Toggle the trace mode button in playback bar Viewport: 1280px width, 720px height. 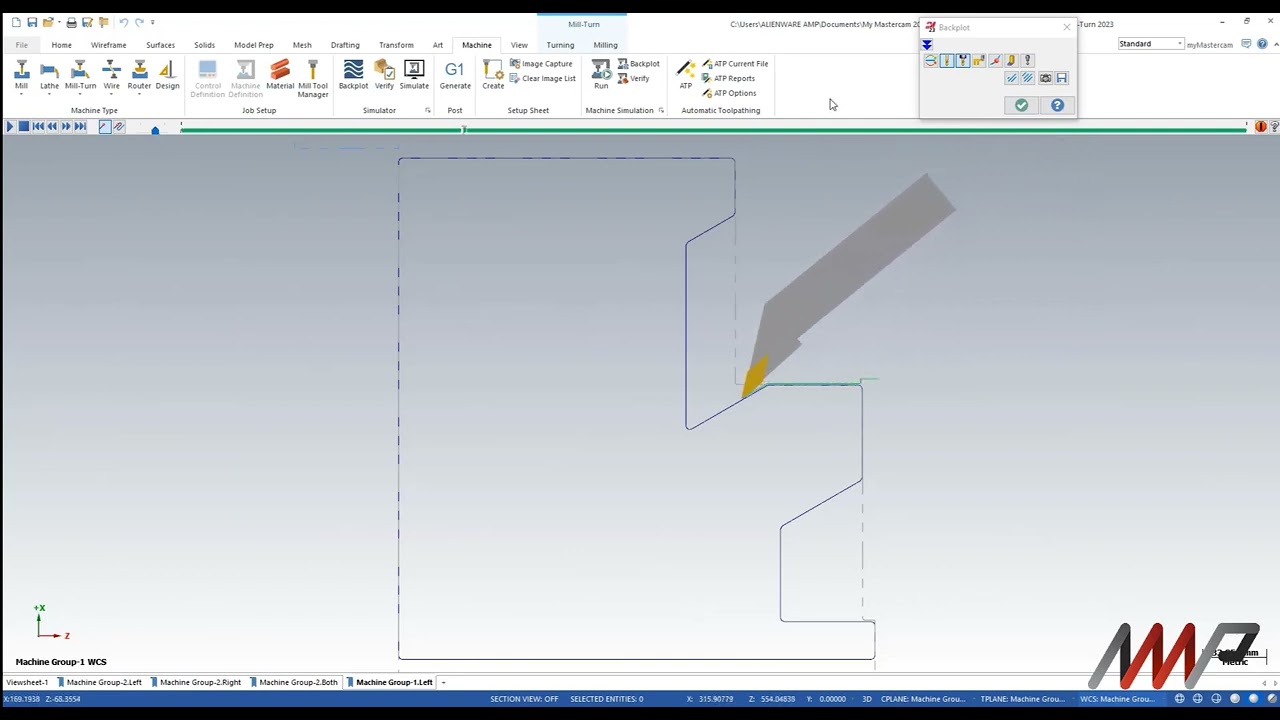click(105, 127)
